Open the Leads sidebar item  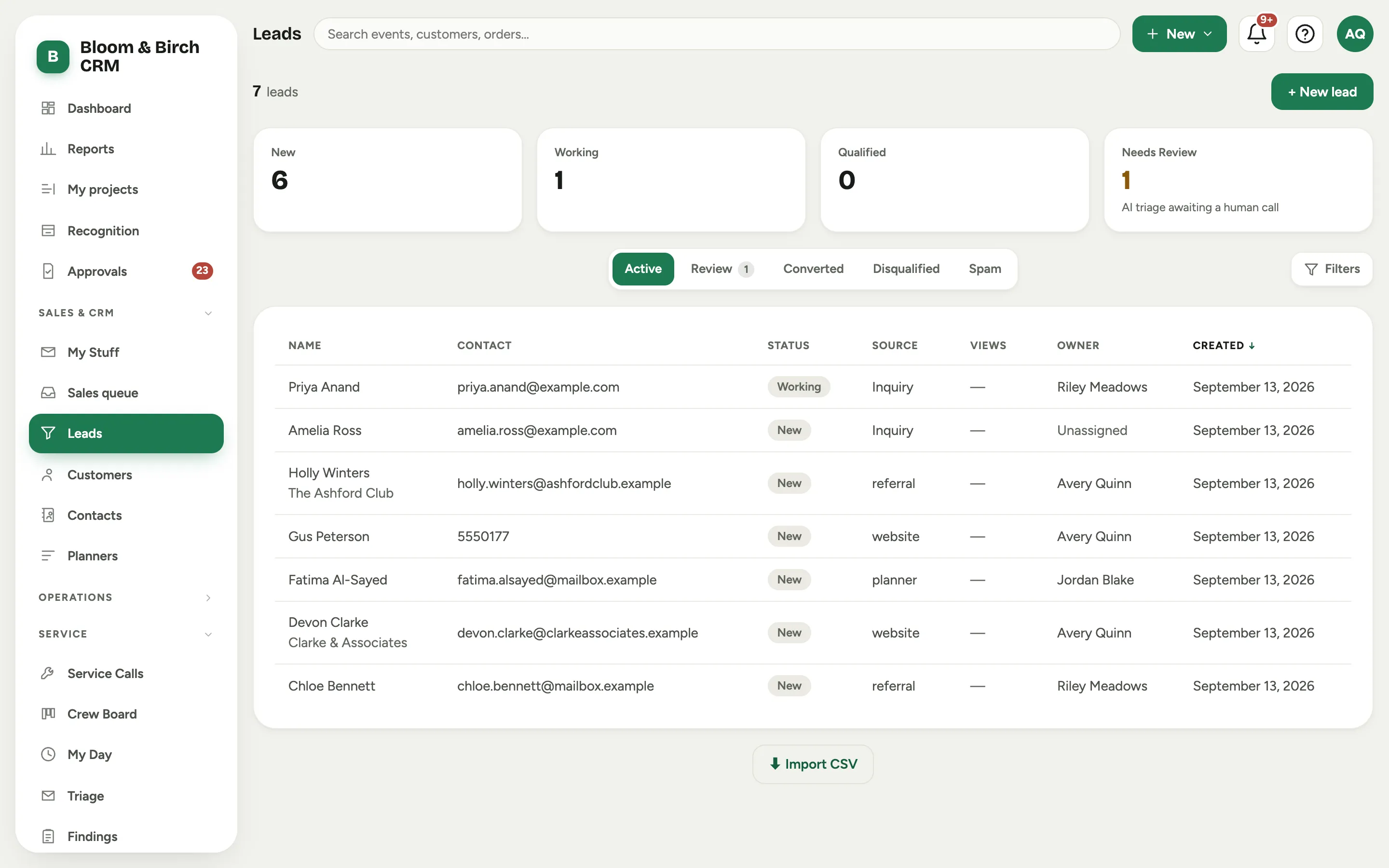pos(126,434)
